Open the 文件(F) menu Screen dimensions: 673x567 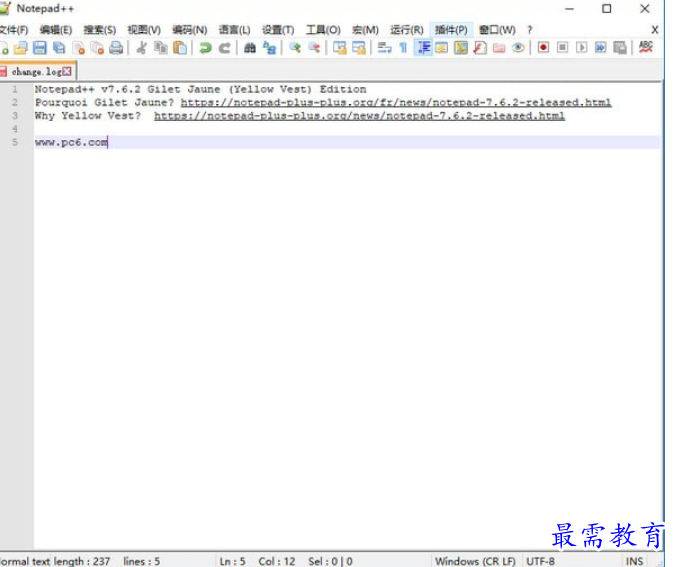pyautogui.click(x=14, y=30)
